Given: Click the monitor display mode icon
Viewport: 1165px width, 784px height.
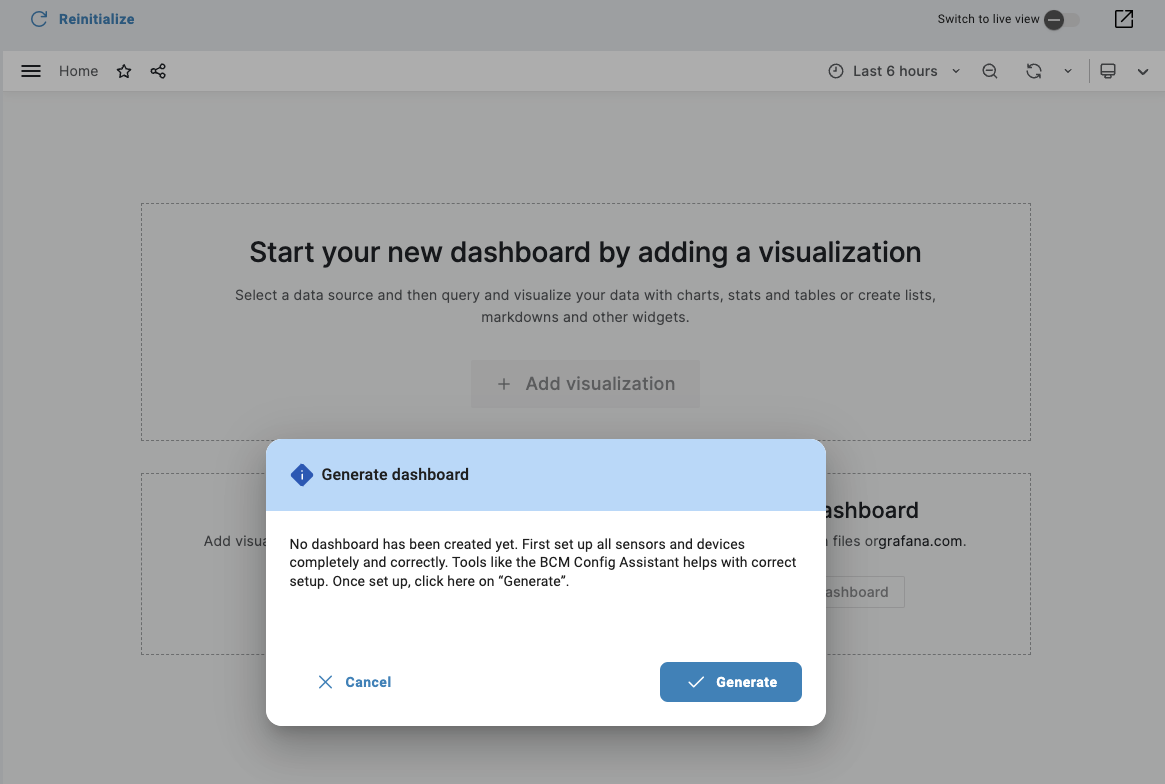Looking at the screenshot, I should coord(1108,71).
